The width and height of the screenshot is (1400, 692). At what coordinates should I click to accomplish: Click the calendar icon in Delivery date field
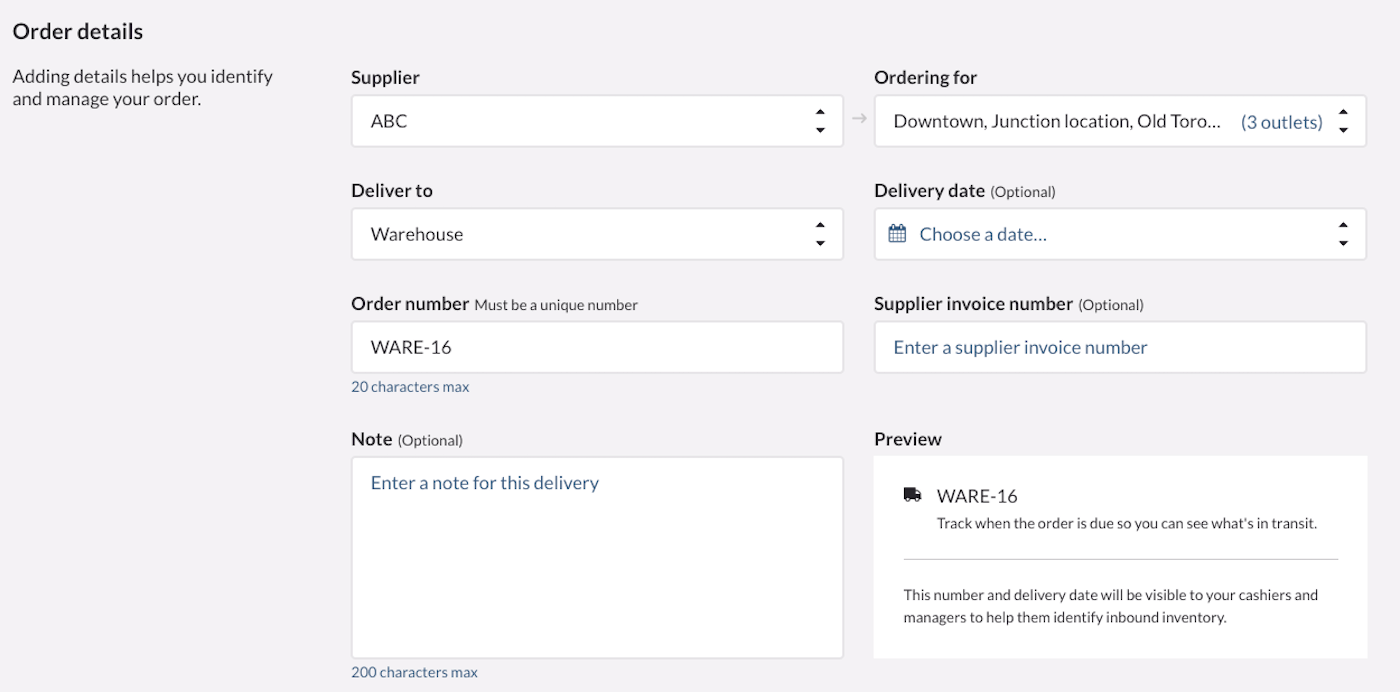click(x=898, y=233)
